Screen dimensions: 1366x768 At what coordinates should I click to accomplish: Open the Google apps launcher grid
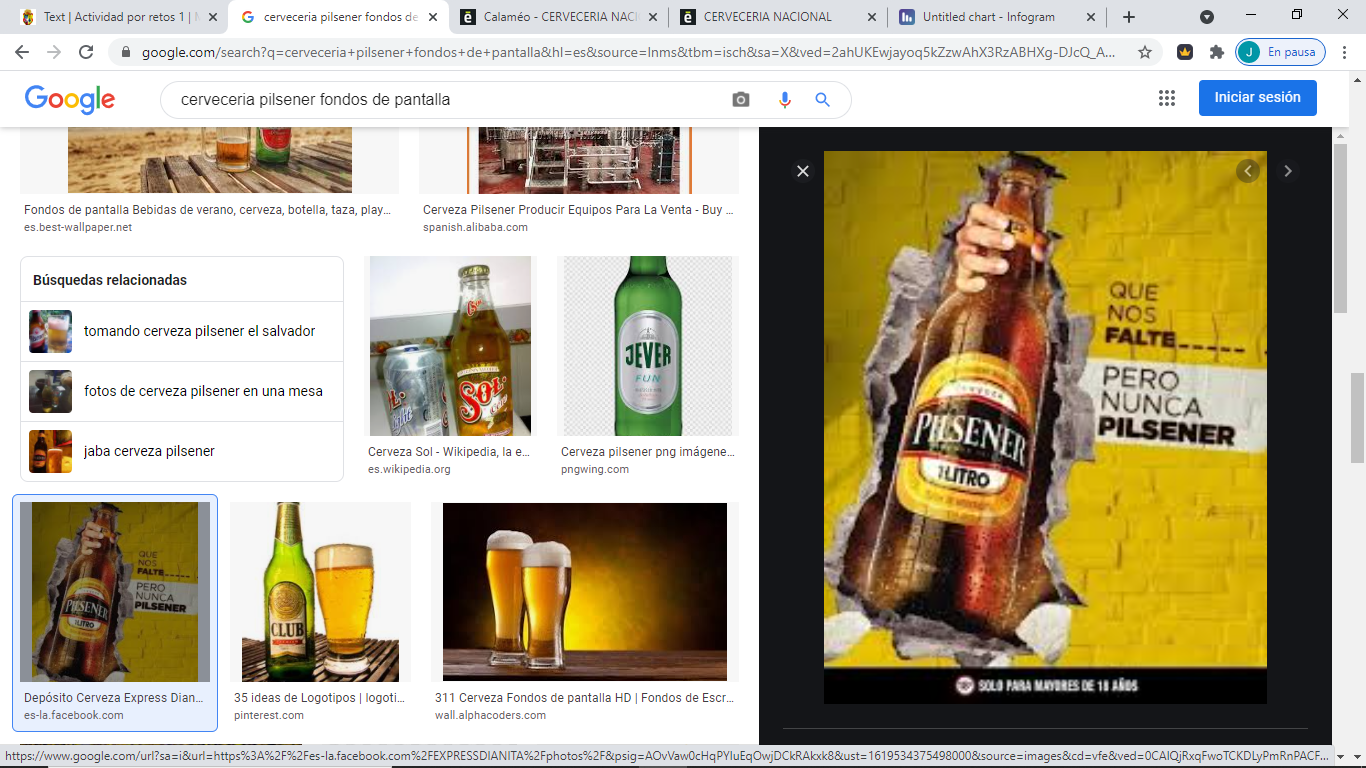coord(1167,98)
